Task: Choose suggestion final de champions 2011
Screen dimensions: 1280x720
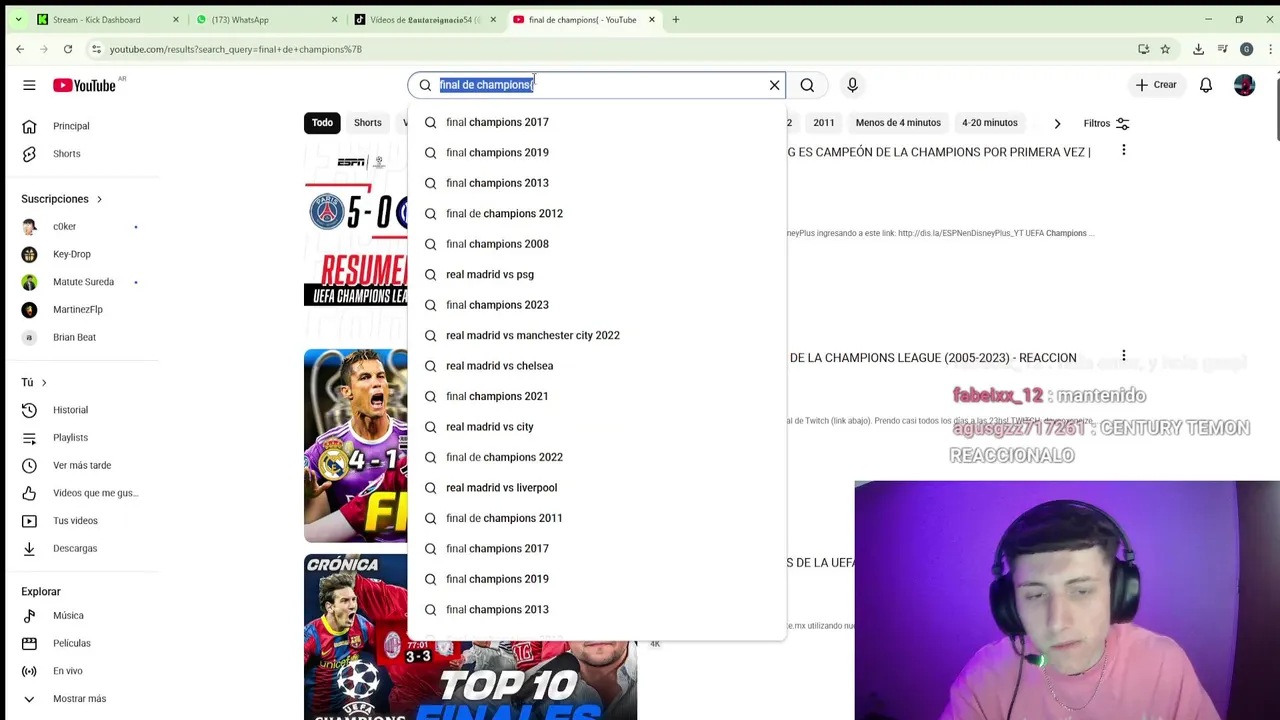Action: (597, 519)
